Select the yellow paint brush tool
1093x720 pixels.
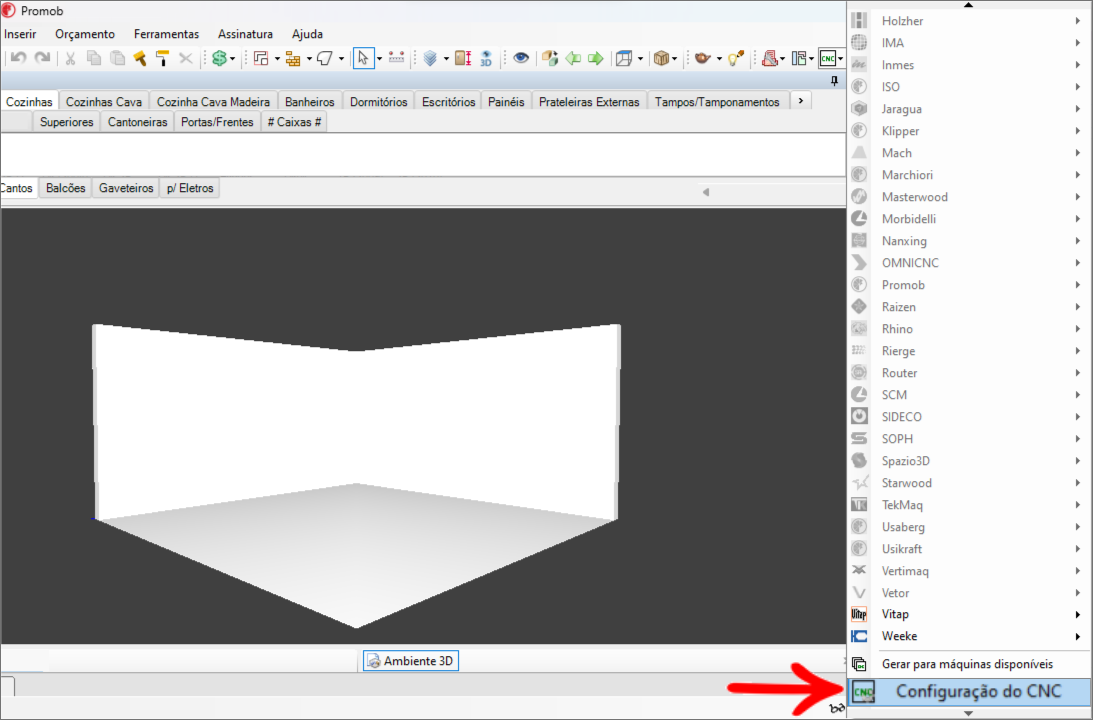coord(140,59)
